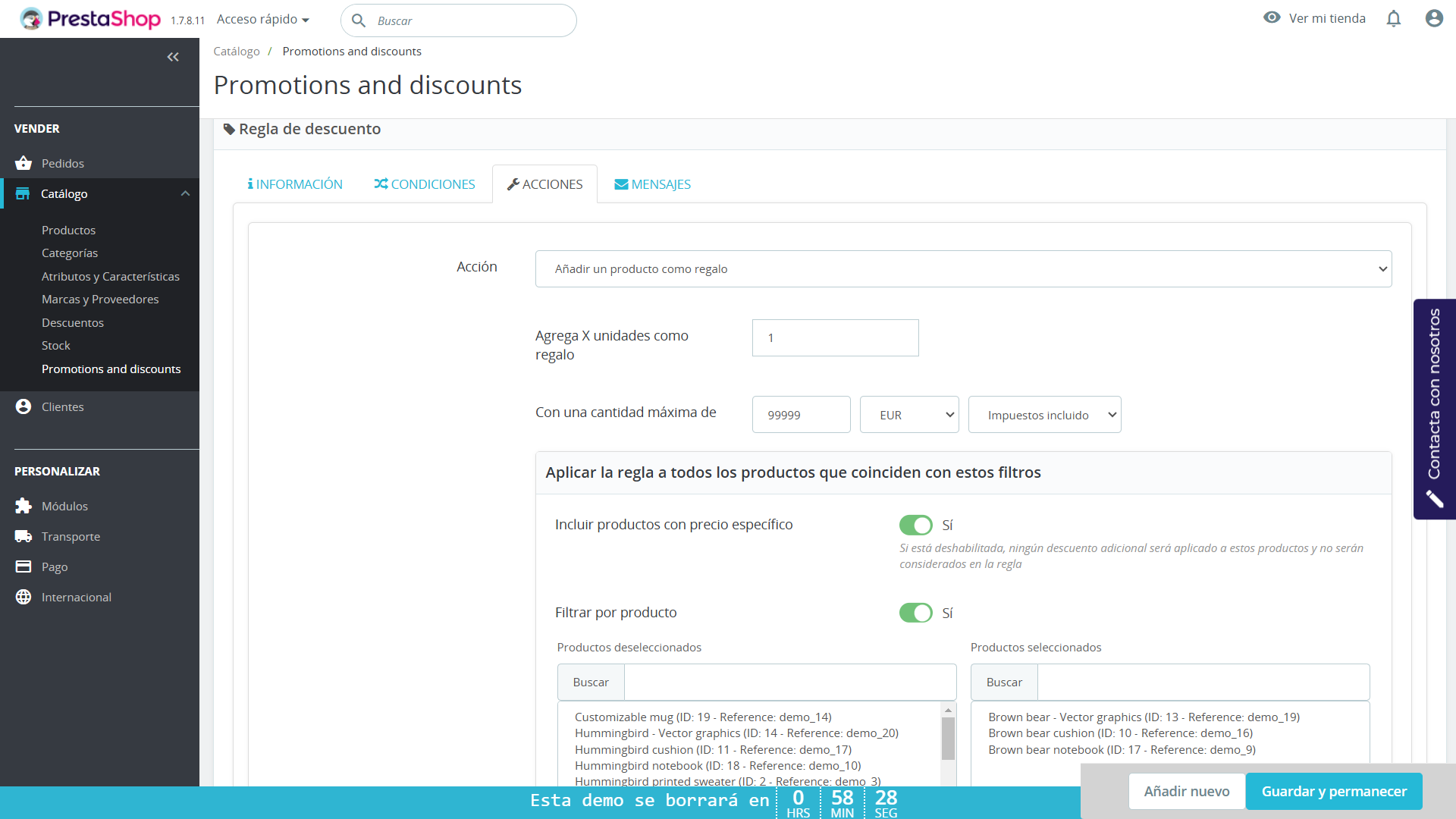Click the pencil icon on Contacta con nosotros
This screenshot has width=1456, height=819.
[1434, 499]
